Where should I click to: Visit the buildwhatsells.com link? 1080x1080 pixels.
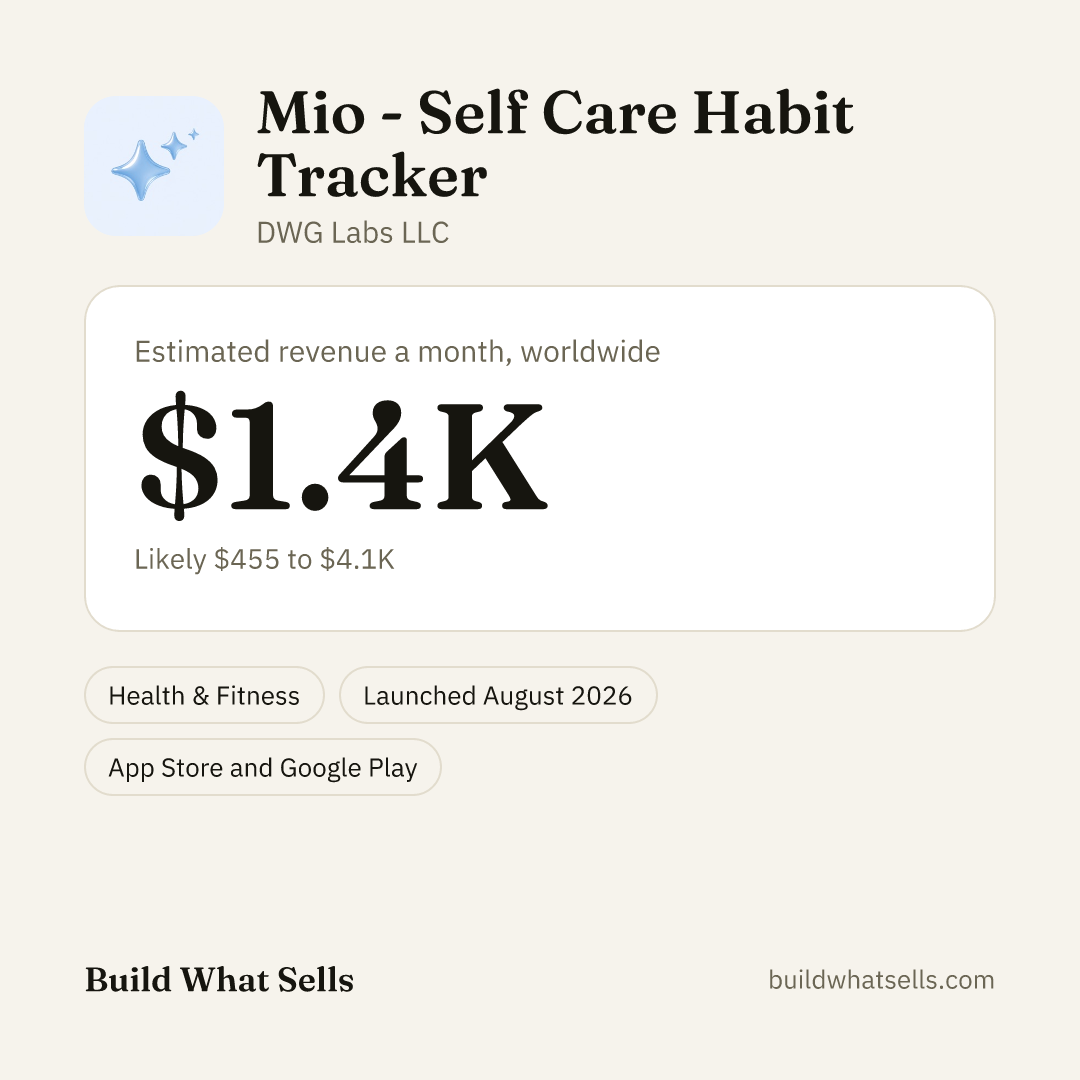point(881,979)
